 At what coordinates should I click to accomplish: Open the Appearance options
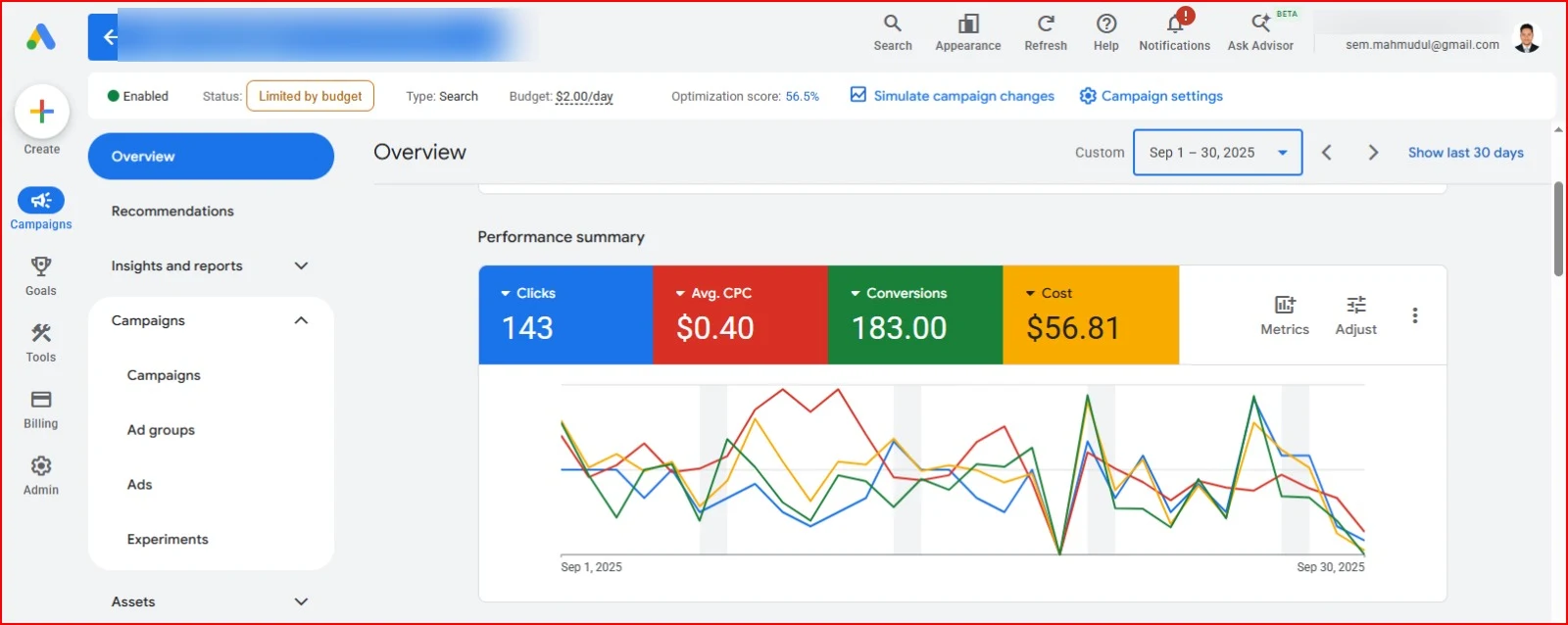click(x=968, y=32)
